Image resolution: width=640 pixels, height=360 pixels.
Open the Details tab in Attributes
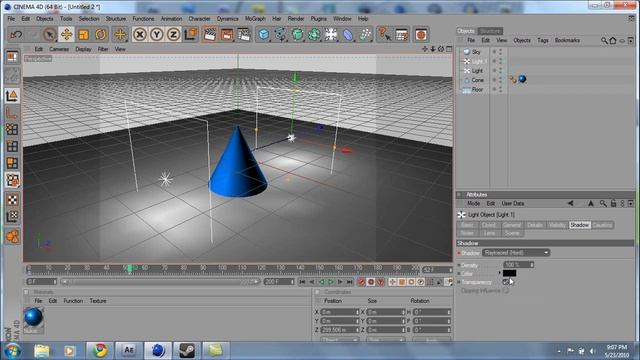click(535, 225)
